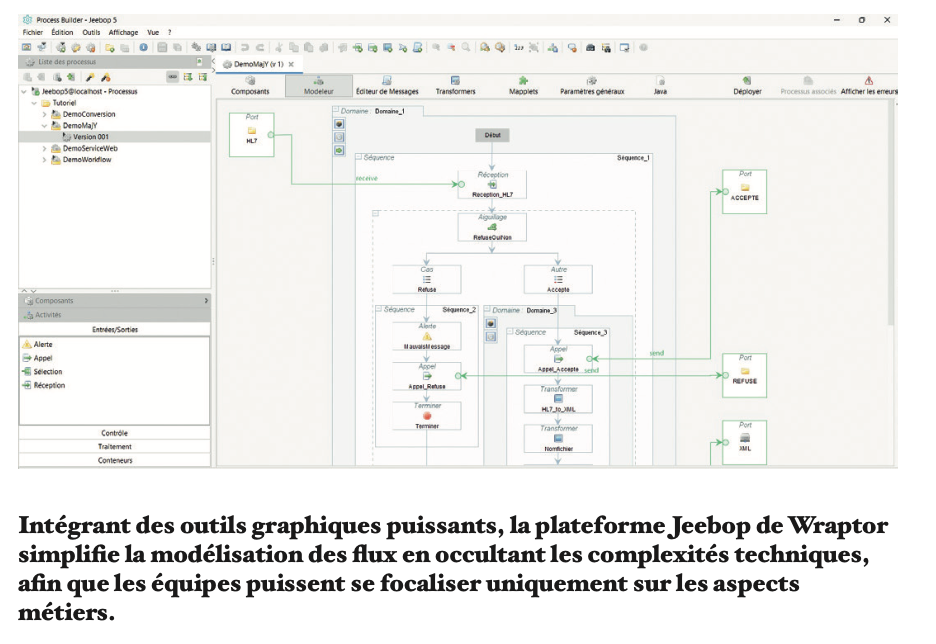Open the Mapplets view
Viewport: 936px width, 644px height.
click(x=523, y=86)
